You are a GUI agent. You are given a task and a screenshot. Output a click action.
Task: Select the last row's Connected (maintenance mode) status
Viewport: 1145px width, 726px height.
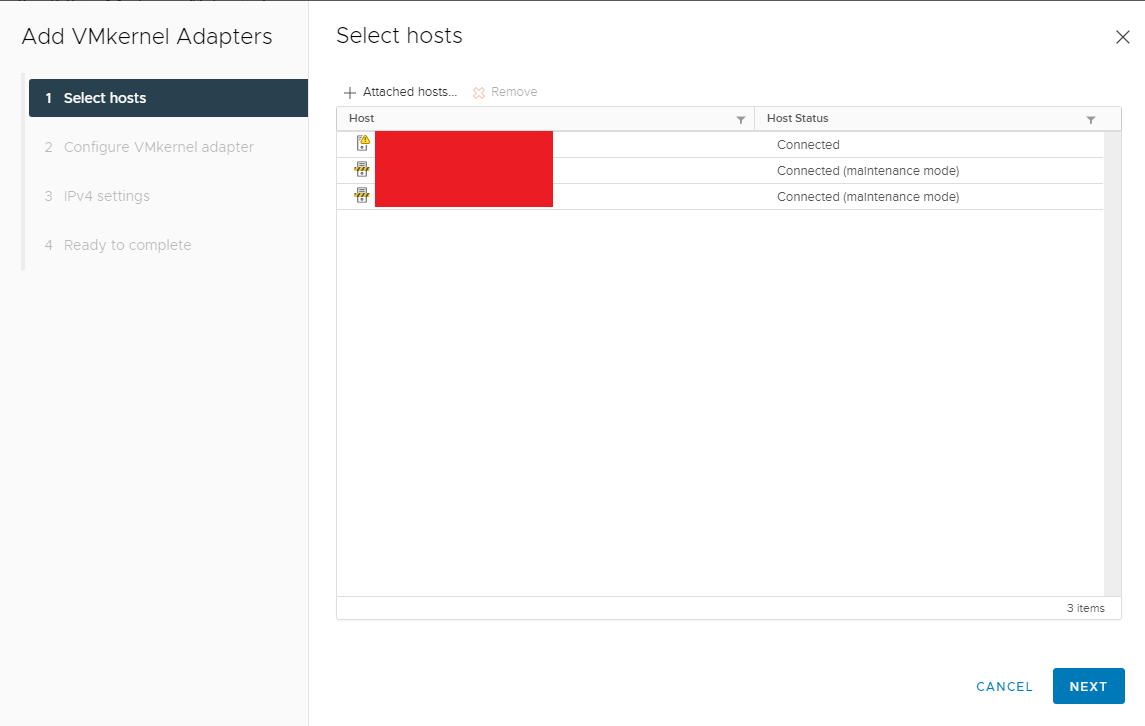868,196
